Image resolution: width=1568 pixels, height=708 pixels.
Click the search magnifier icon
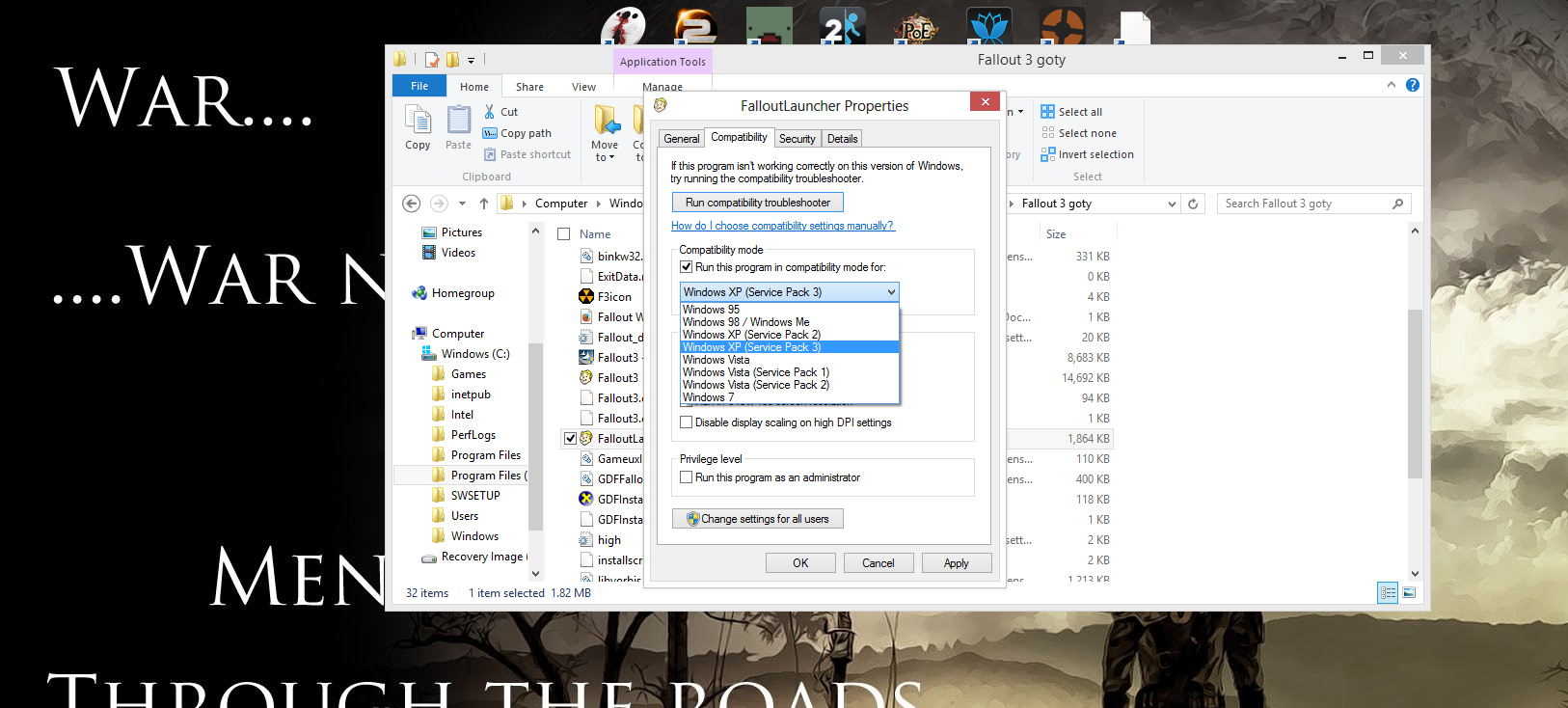pos(1398,204)
